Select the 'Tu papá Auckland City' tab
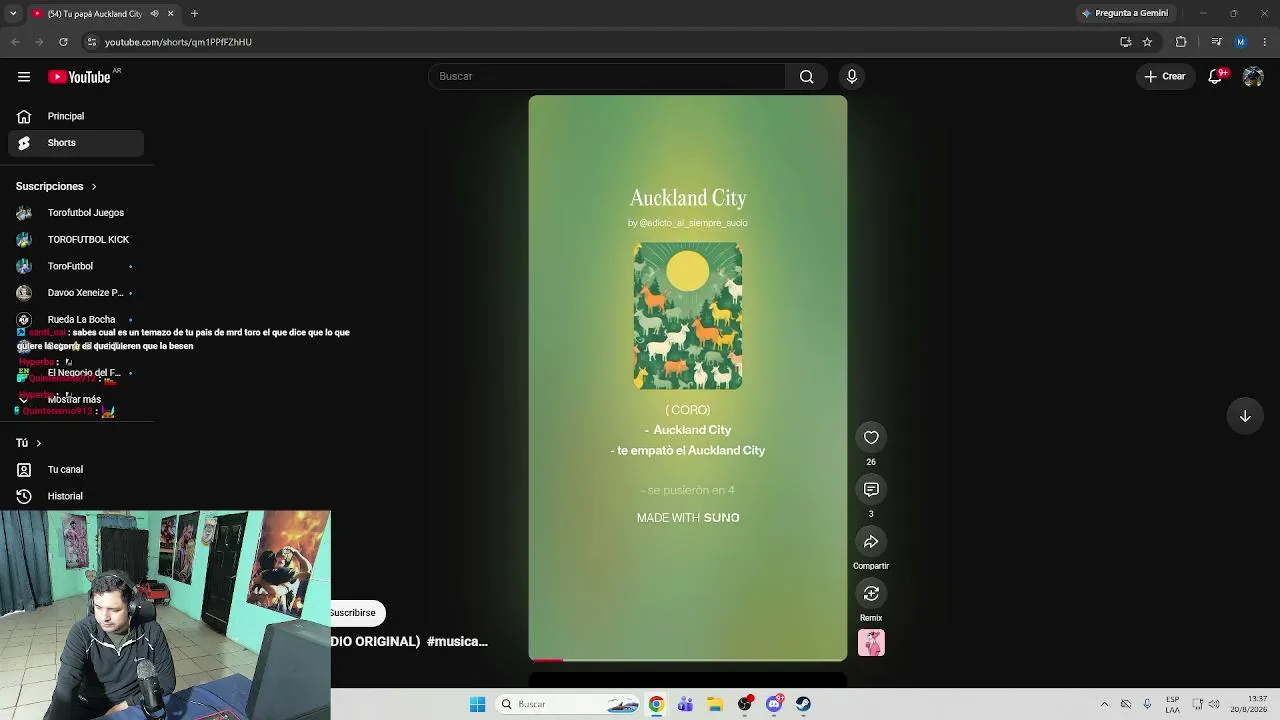 point(94,14)
